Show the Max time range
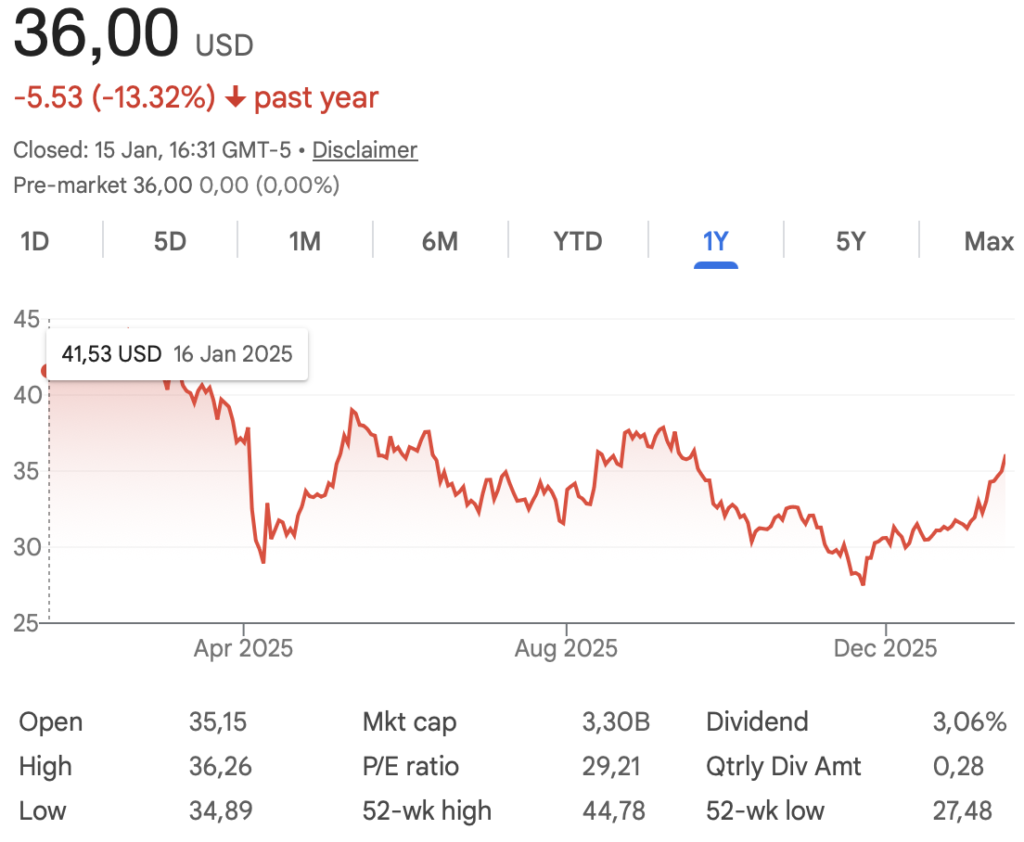Image resolution: width=1024 pixels, height=842 pixels. tap(988, 241)
